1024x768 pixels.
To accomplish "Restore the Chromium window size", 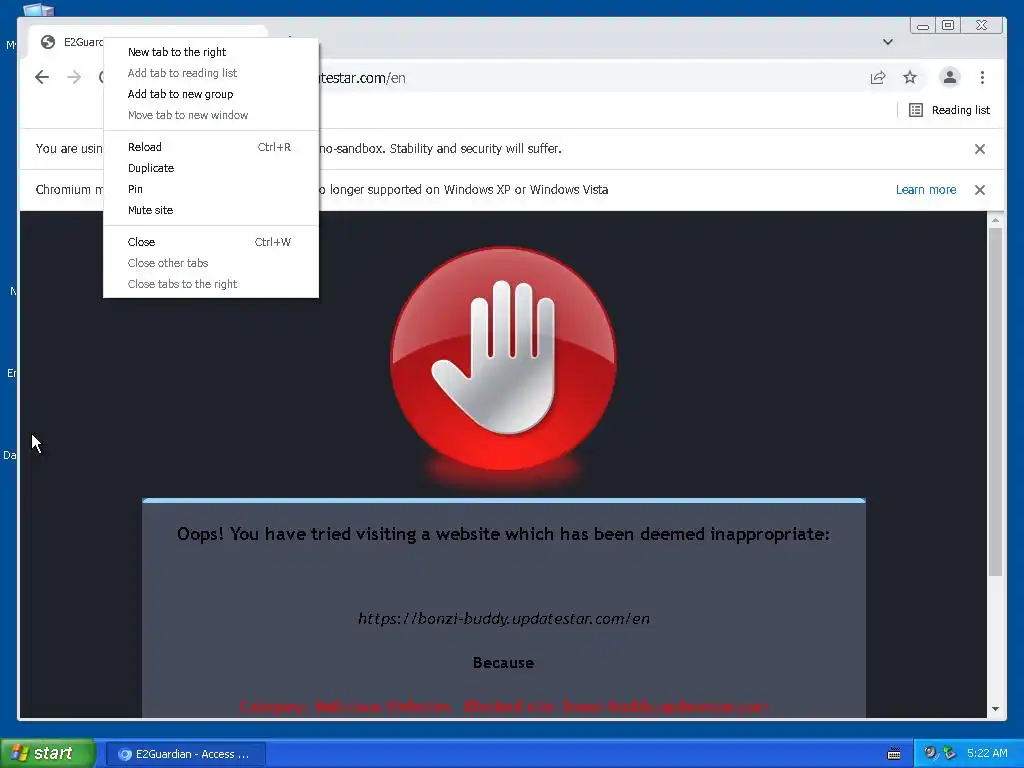I will click(948, 25).
